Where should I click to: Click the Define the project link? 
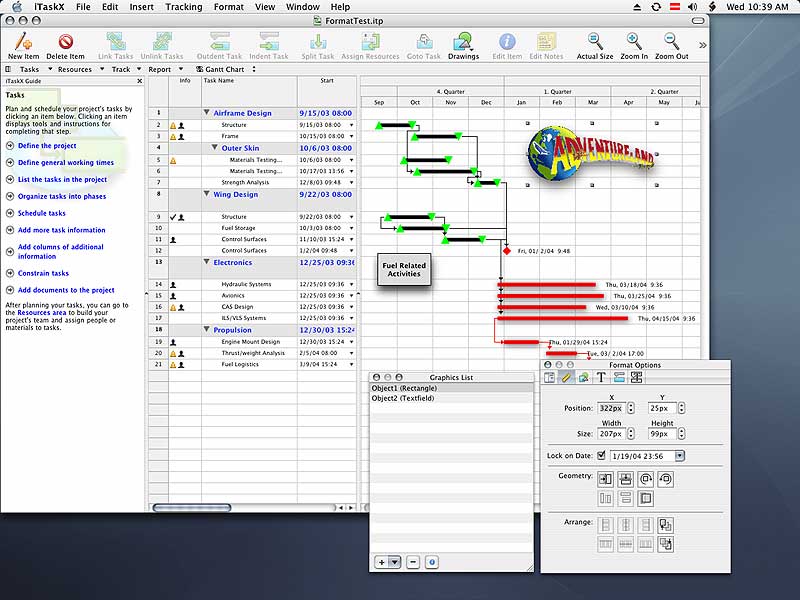[47, 145]
